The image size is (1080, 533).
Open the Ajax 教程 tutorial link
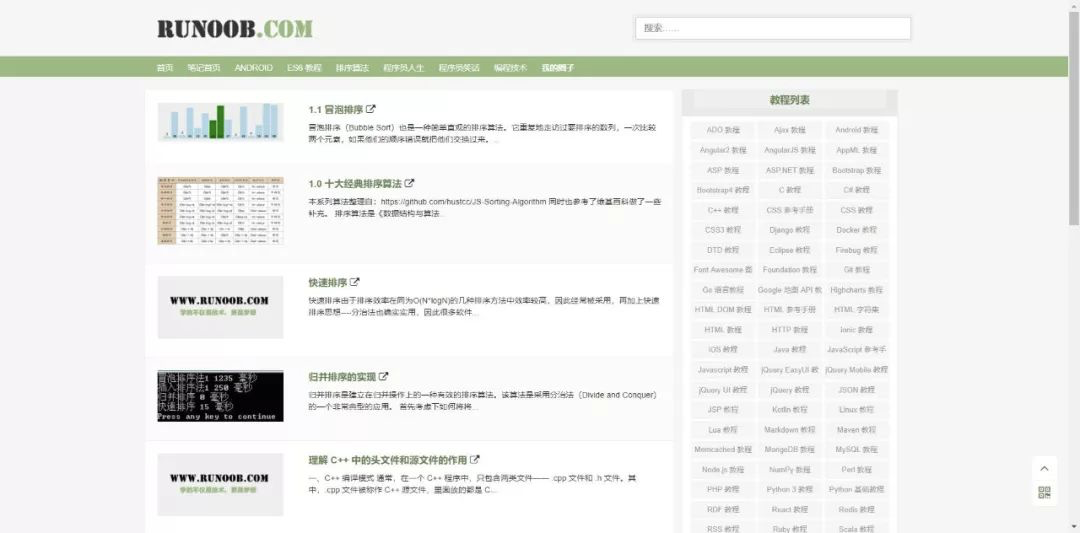[x=789, y=129]
